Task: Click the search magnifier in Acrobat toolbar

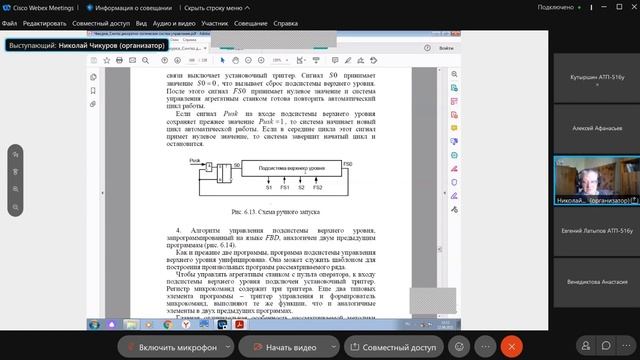Action: pos(145,60)
